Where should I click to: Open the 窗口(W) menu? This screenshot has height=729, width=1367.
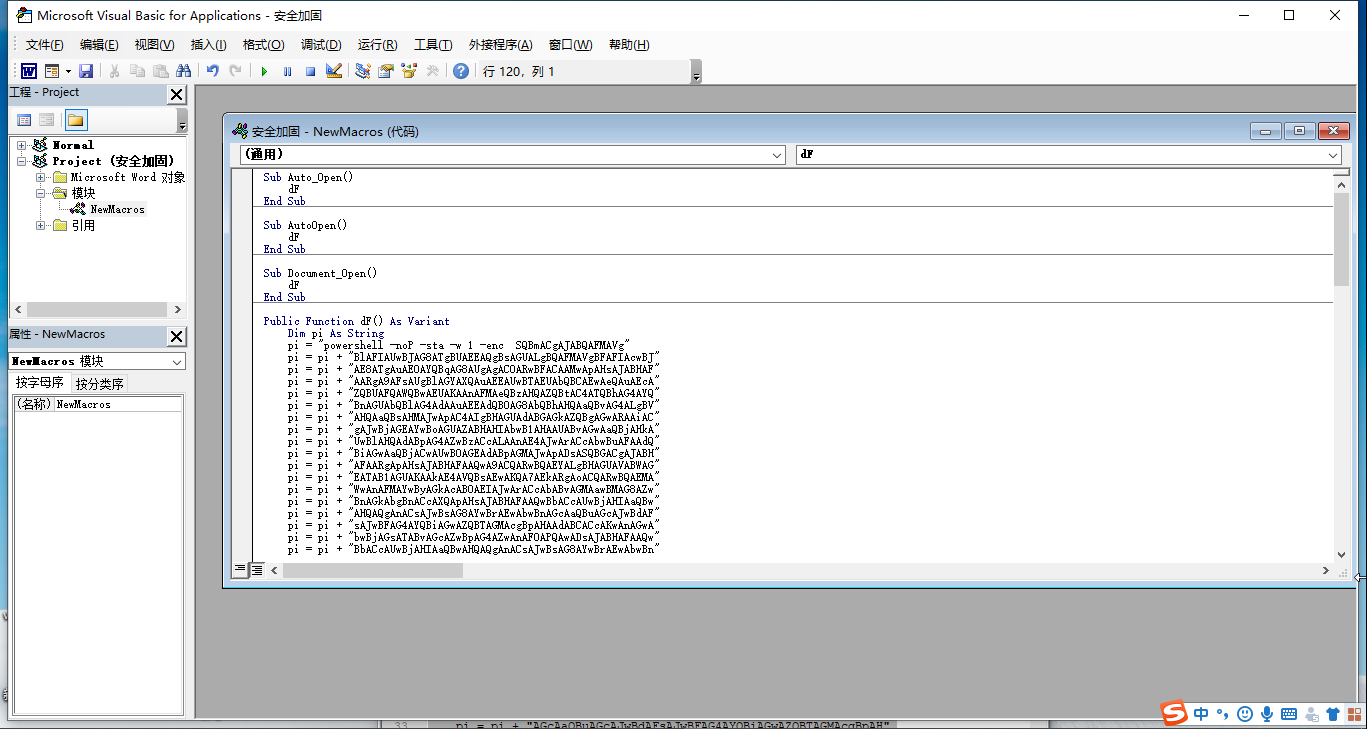point(570,45)
